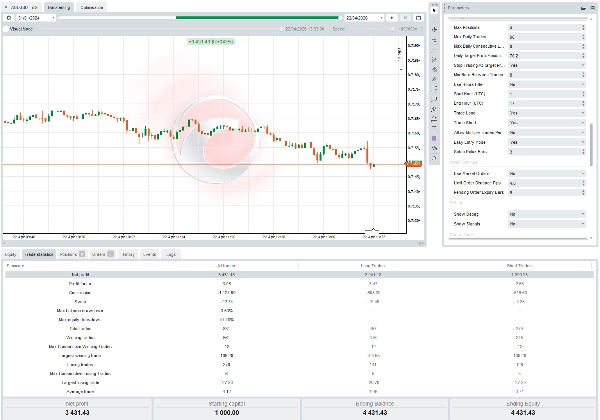This screenshot has width=600, height=420.
Task: Stop the running backtest
Action: click(405, 18)
